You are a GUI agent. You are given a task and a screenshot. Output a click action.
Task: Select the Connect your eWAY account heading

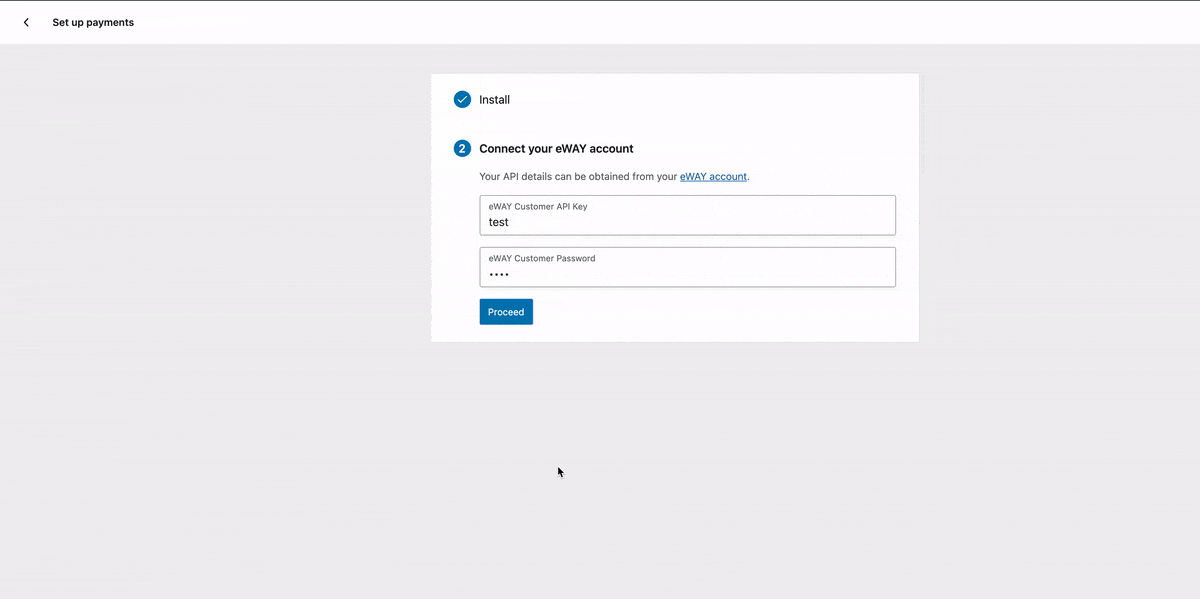[556, 148]
